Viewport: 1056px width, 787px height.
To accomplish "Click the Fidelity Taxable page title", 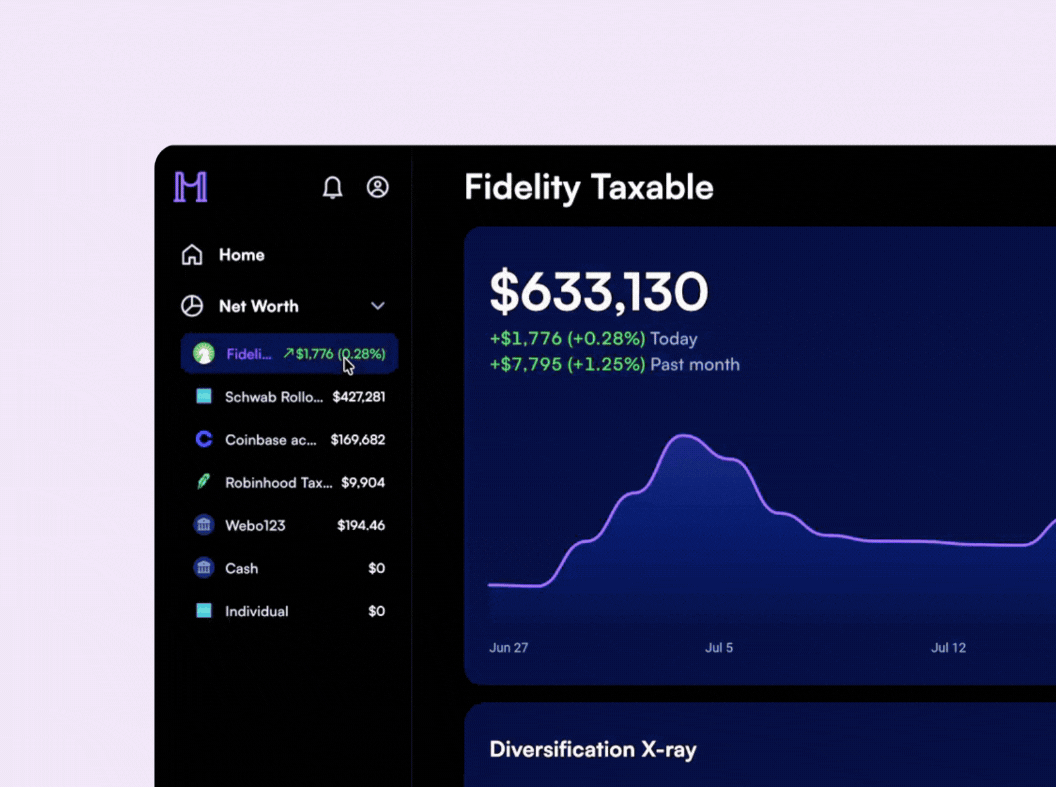I will pos(589,187).
